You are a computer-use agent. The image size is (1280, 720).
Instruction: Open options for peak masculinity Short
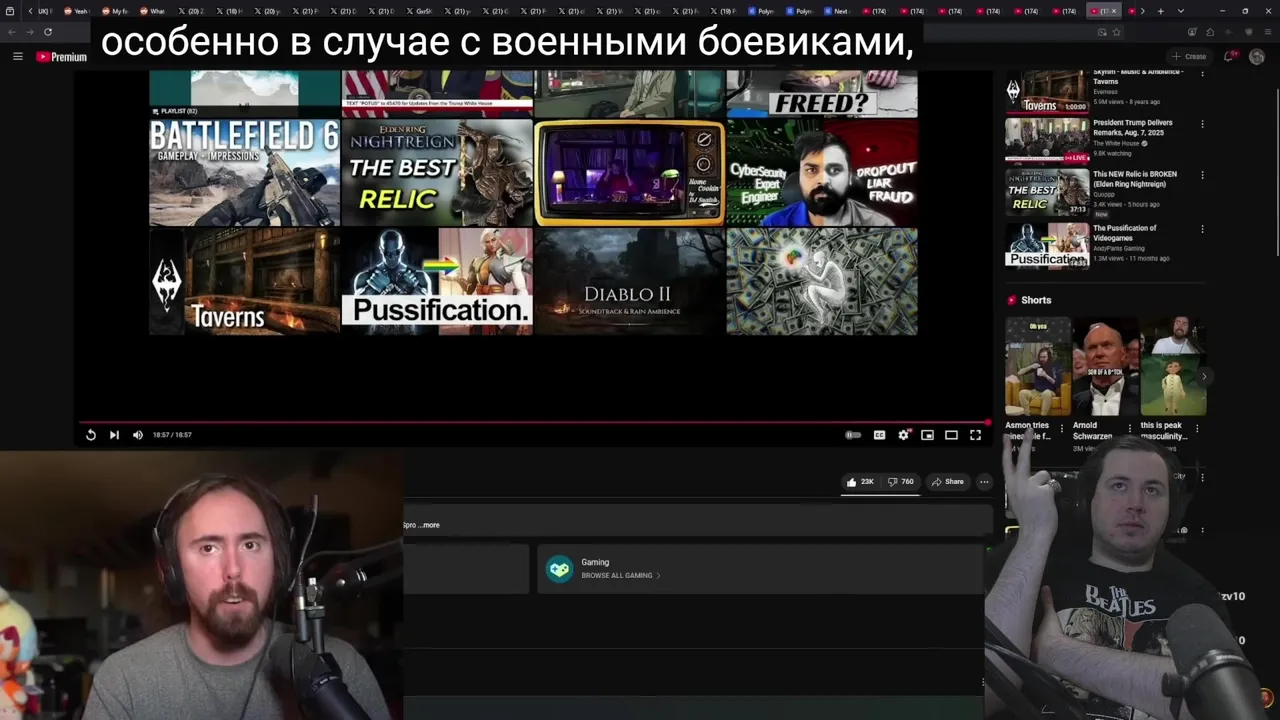pyautogui.click(x=1197, y=428)
